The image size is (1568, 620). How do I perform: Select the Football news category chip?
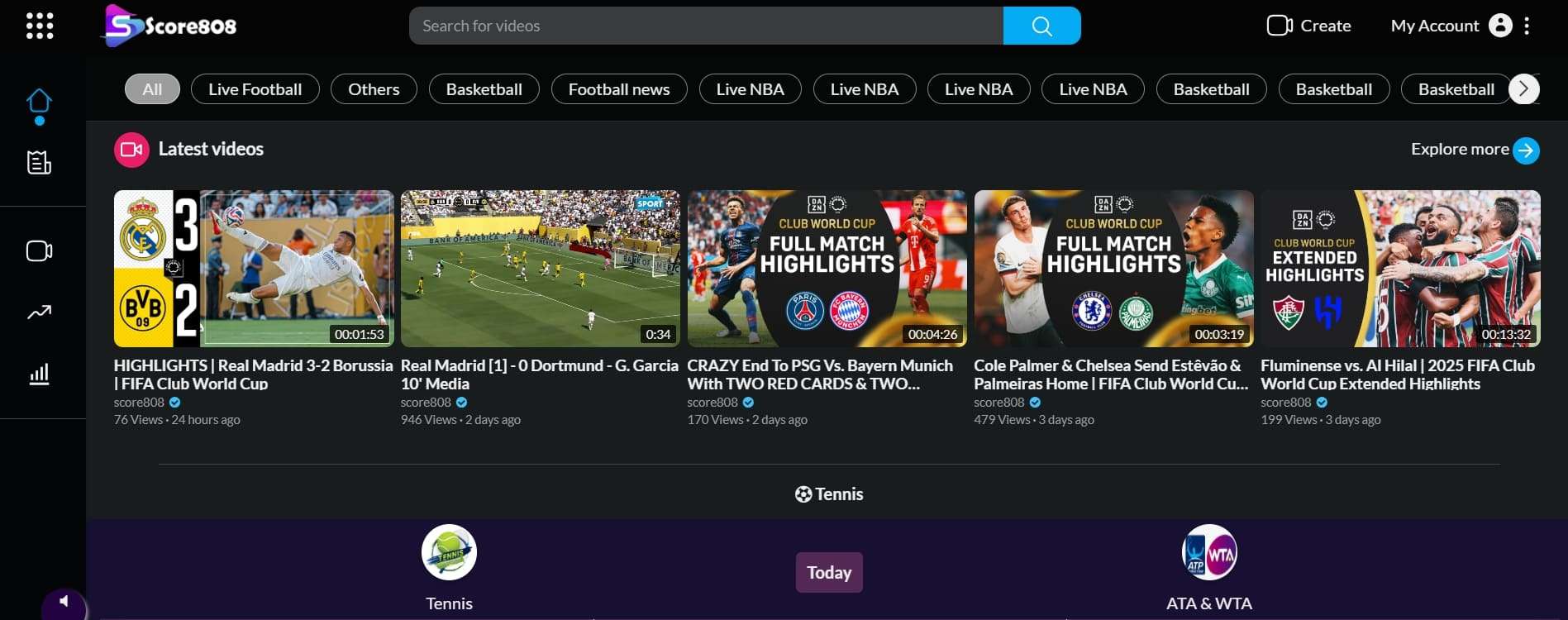tap(619, 89)
